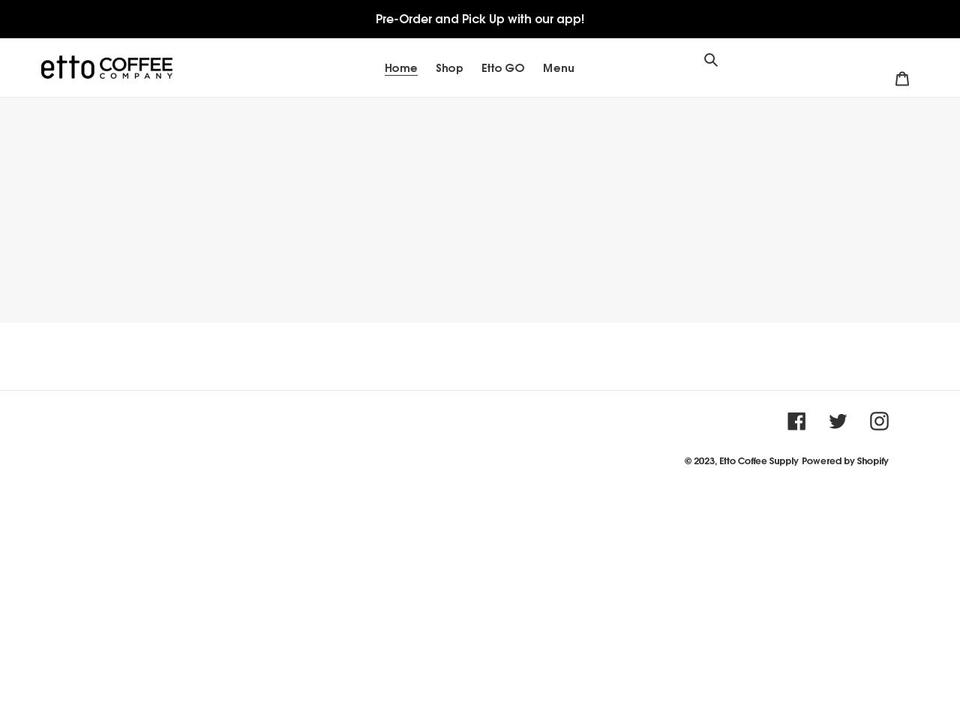
Task: Open the shopping cart bag icon
Action: [902, 78]
